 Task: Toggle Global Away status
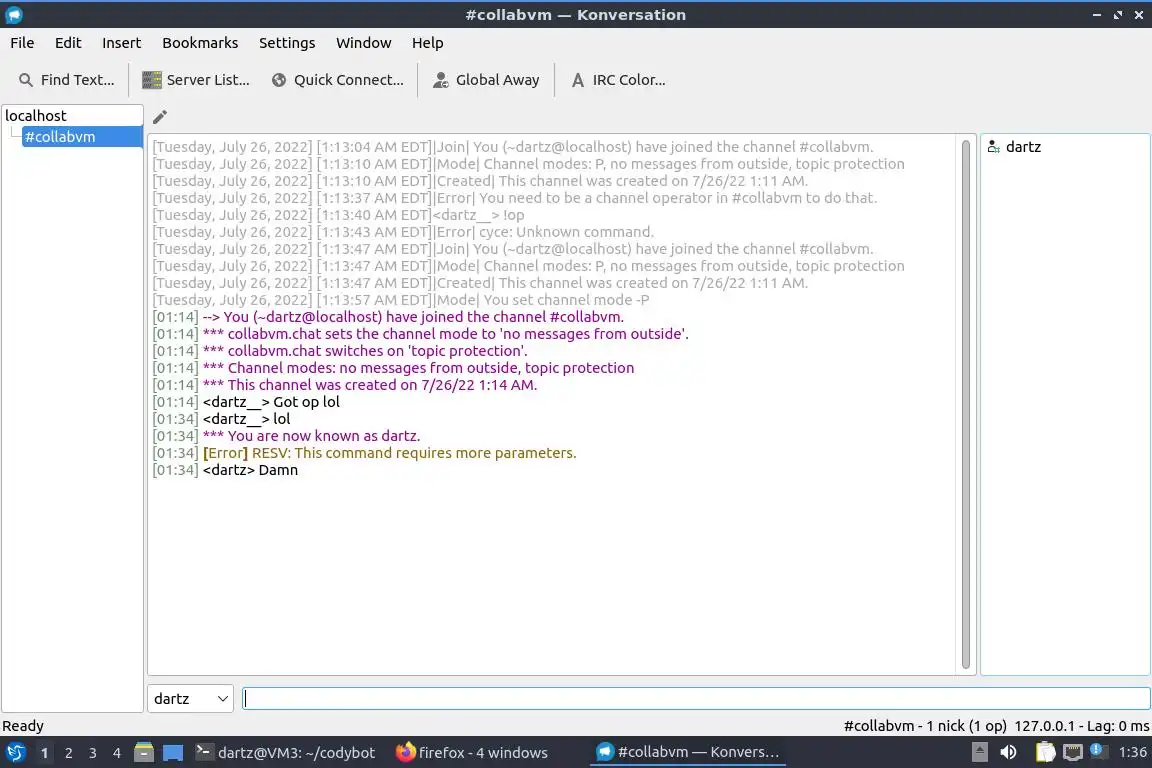[486, 80]
